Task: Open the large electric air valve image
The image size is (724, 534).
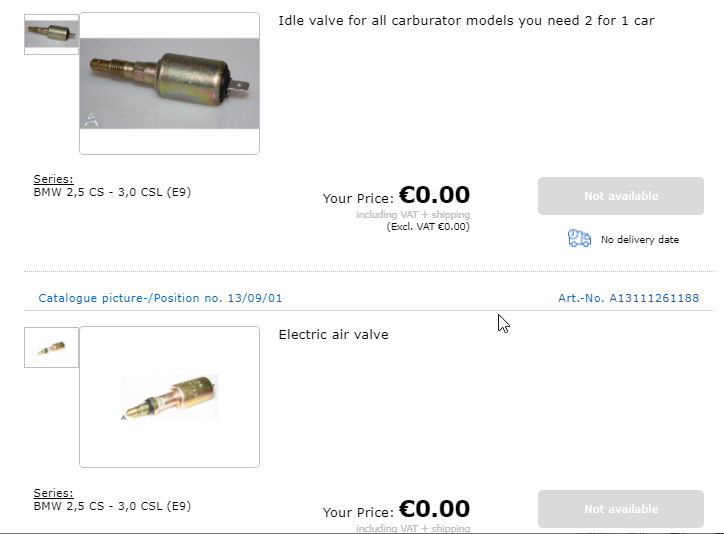Action: click(169, 397)
